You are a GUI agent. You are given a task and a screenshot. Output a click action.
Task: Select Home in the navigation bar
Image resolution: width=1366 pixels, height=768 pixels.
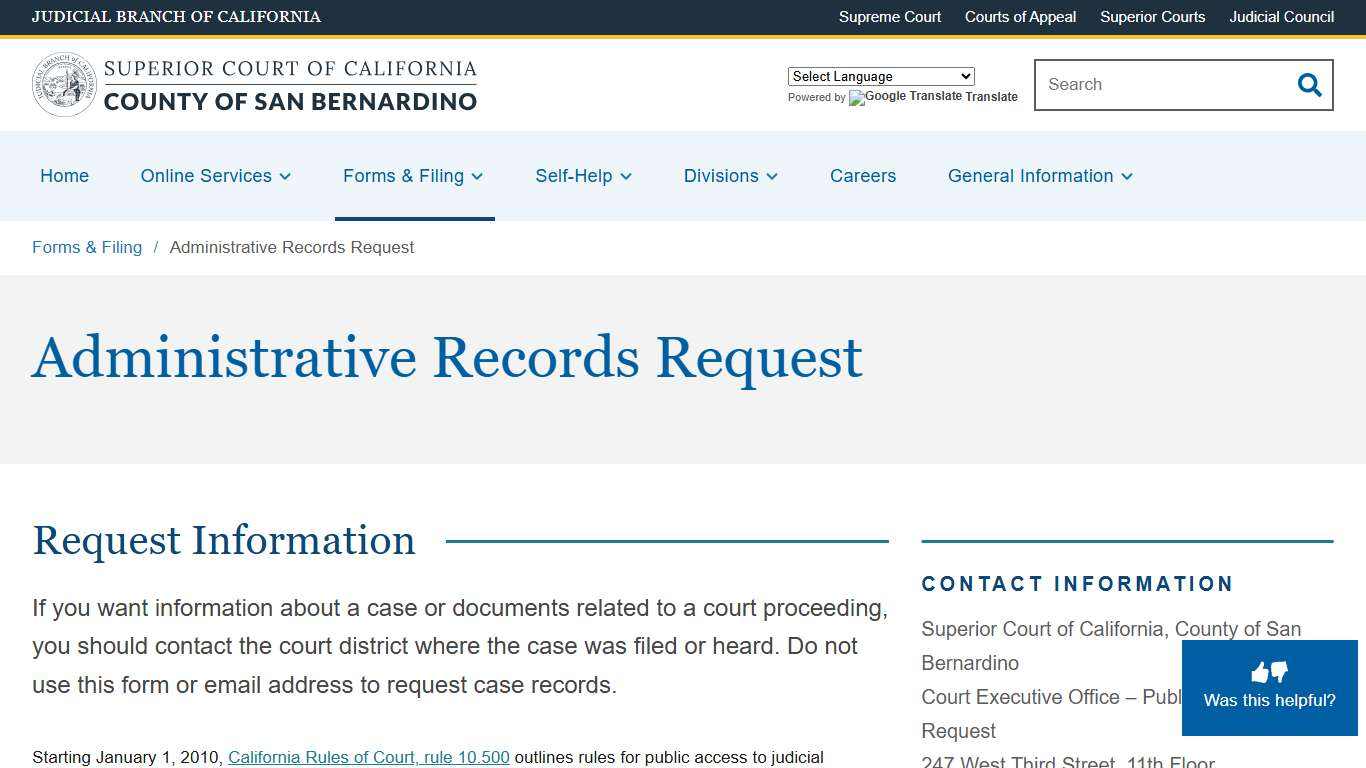click(64, 176)
